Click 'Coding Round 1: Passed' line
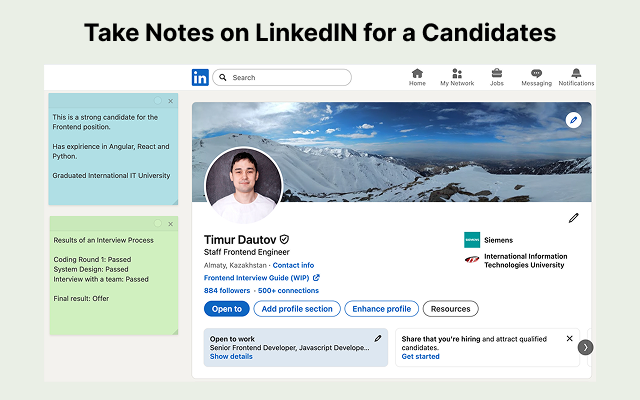Screen dimensions: 640x400 [x=92, y=260]
